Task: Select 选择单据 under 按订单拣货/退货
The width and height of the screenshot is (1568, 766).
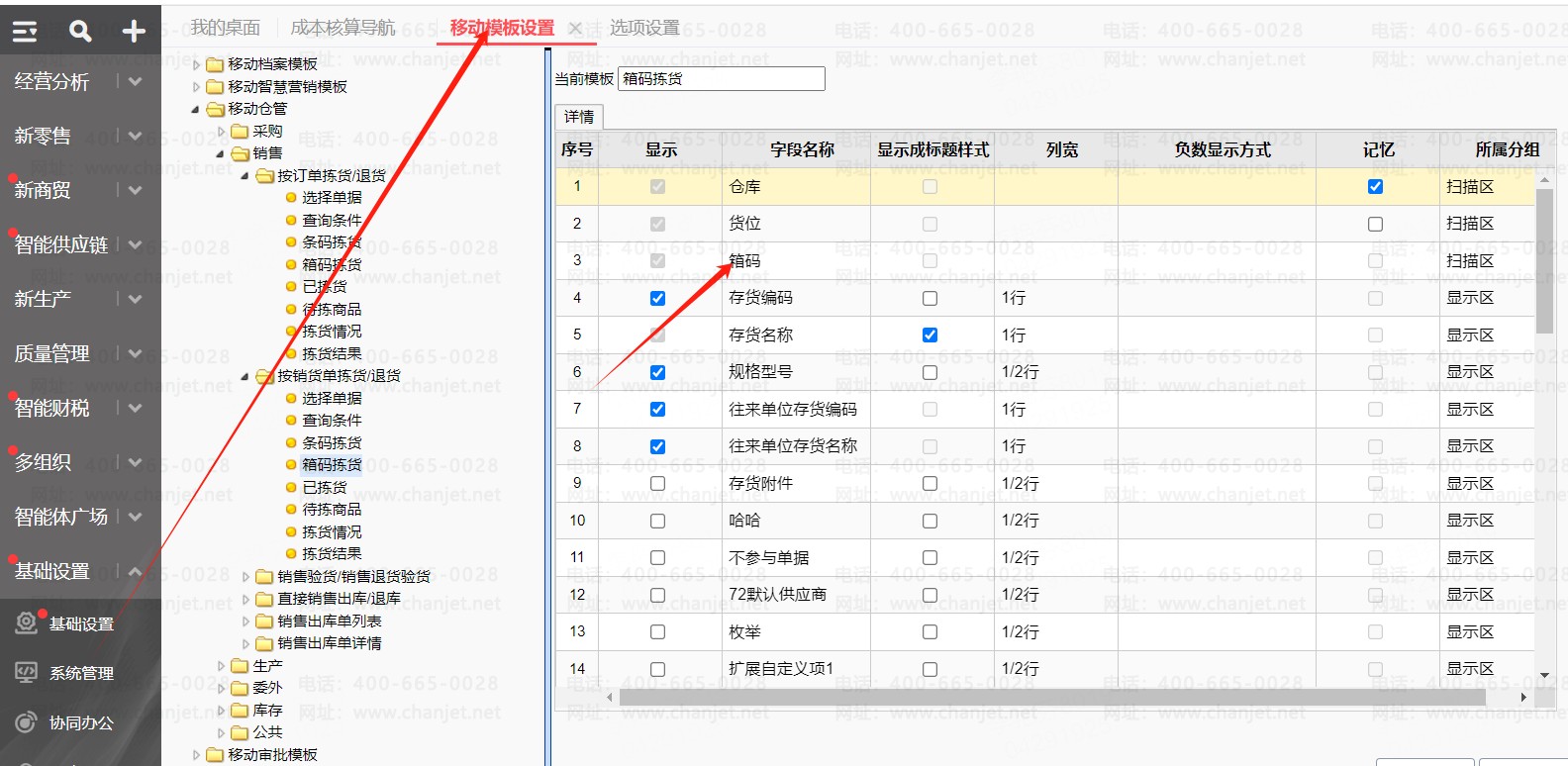Action: [332, 198]
